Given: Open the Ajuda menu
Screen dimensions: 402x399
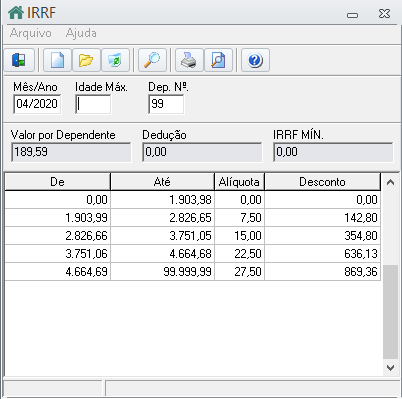Looking at the screenshot, I should [81, 33].
